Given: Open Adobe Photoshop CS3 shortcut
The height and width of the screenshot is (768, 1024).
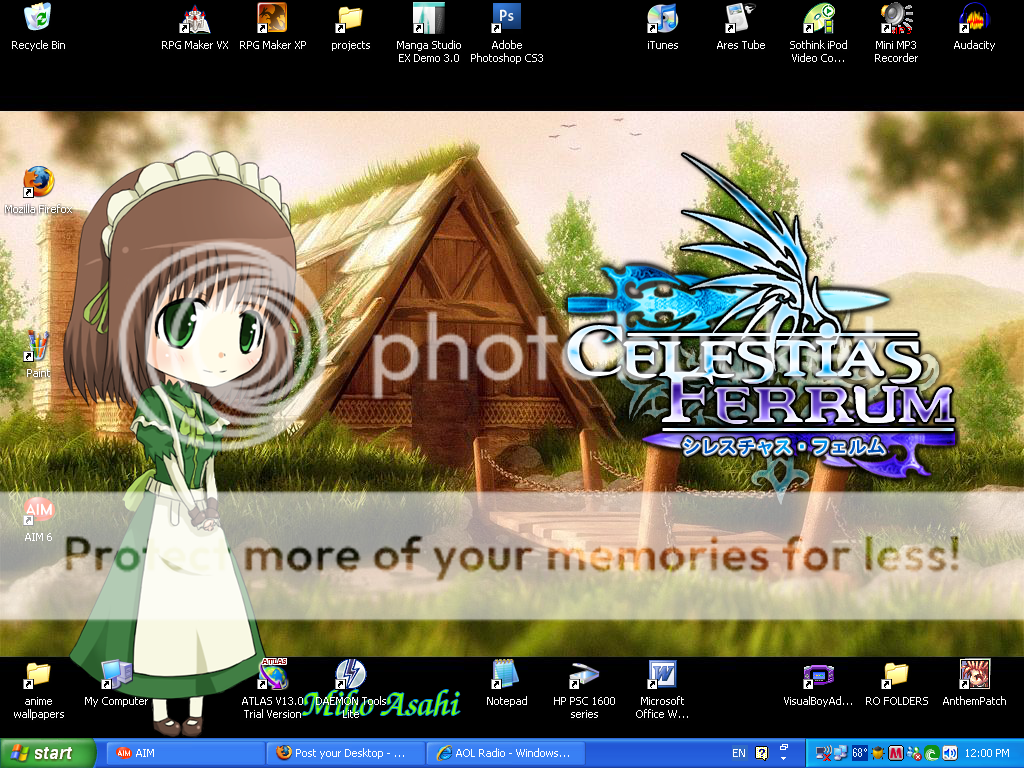Looking at the screenshot, I should pyautogui.click(x=506, y=19).
